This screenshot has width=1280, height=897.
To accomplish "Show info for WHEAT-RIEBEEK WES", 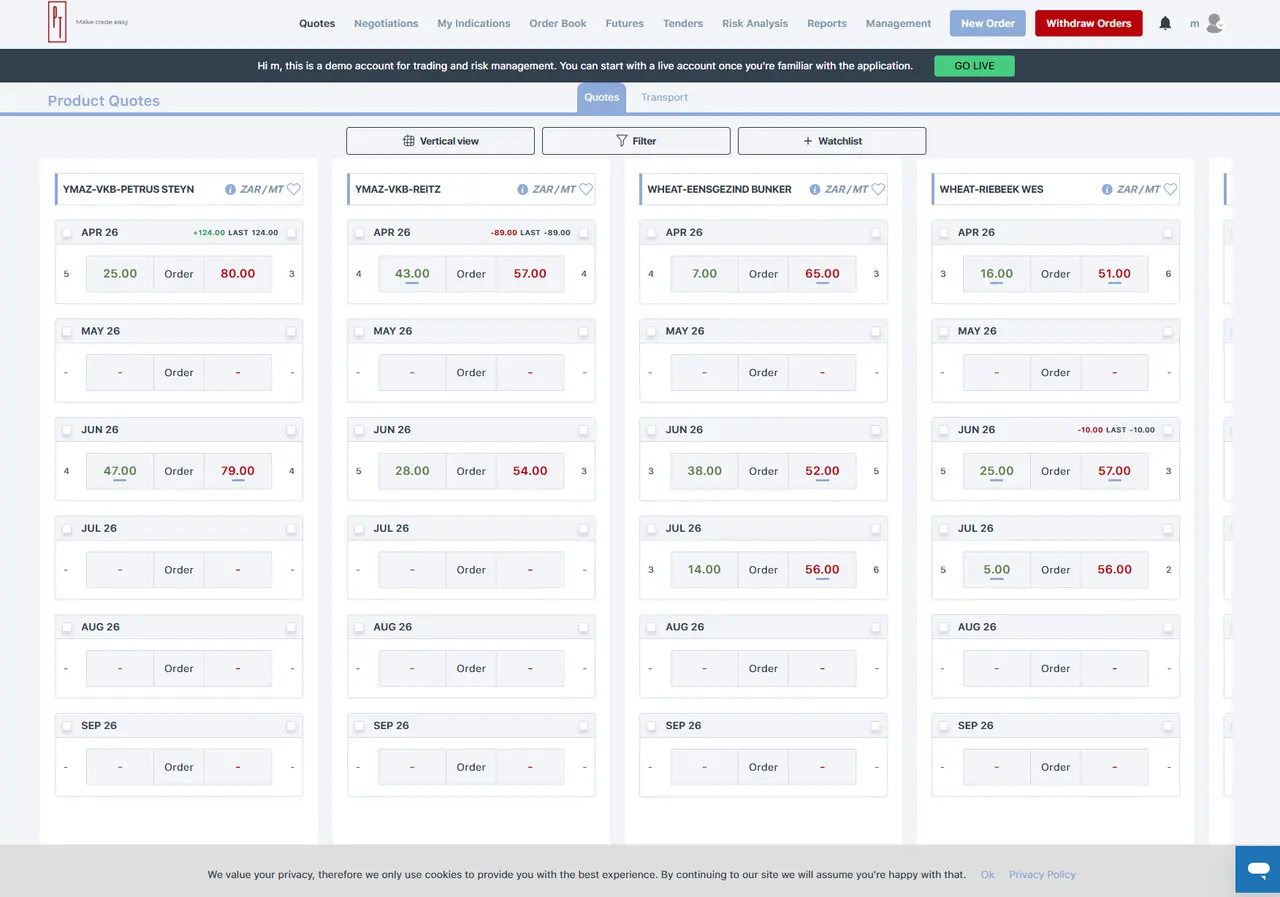I will tap(1107, 189).
